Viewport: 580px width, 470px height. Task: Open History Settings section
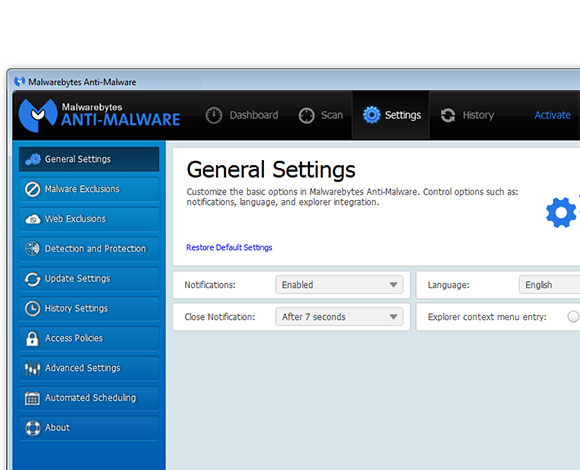click(x=89, y=308)
